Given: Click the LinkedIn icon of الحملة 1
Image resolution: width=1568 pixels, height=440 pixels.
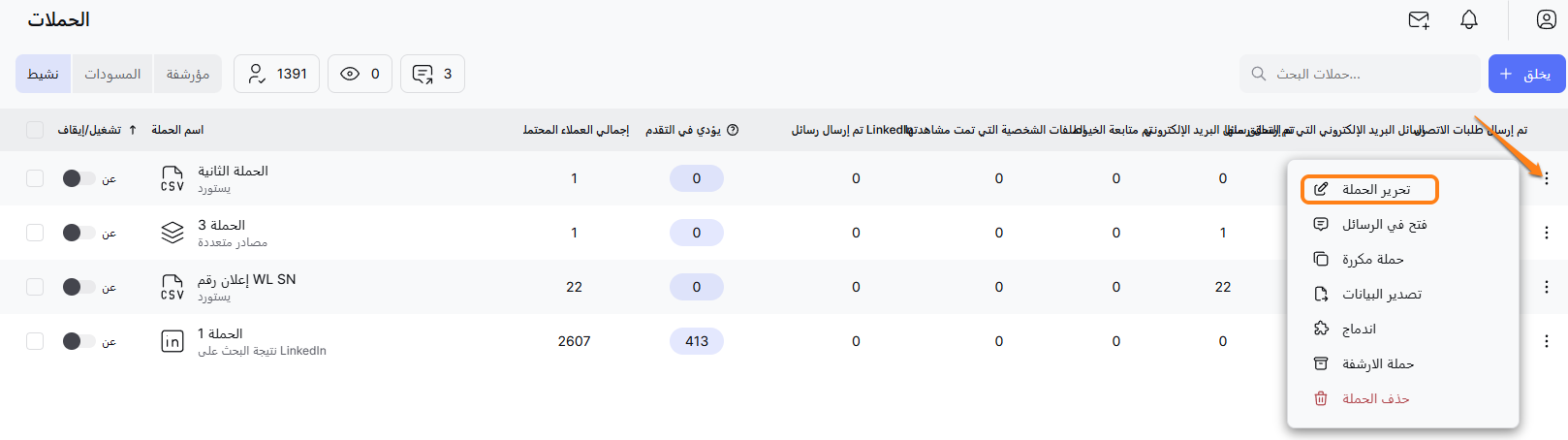Looking at the screenshot, I should coord(172,341).
